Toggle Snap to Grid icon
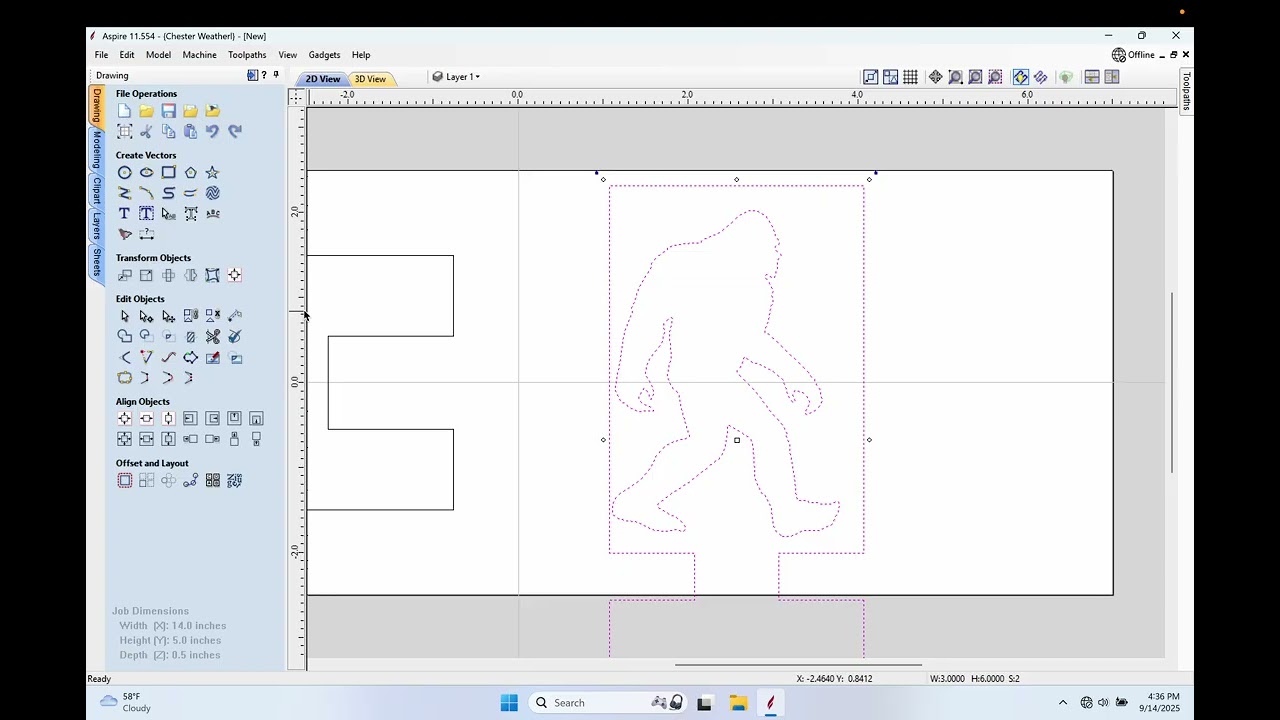 pyautogui.click(x=910, y=77)
